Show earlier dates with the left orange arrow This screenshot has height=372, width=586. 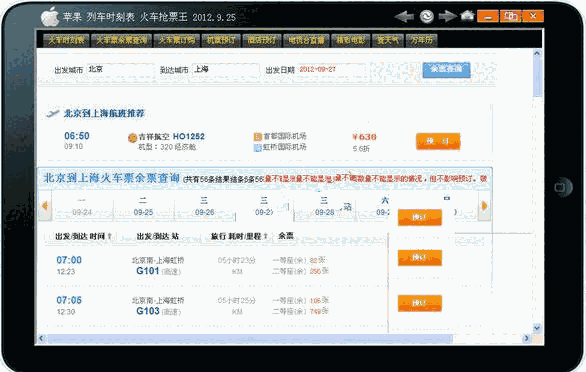click(x=45, y=206)
